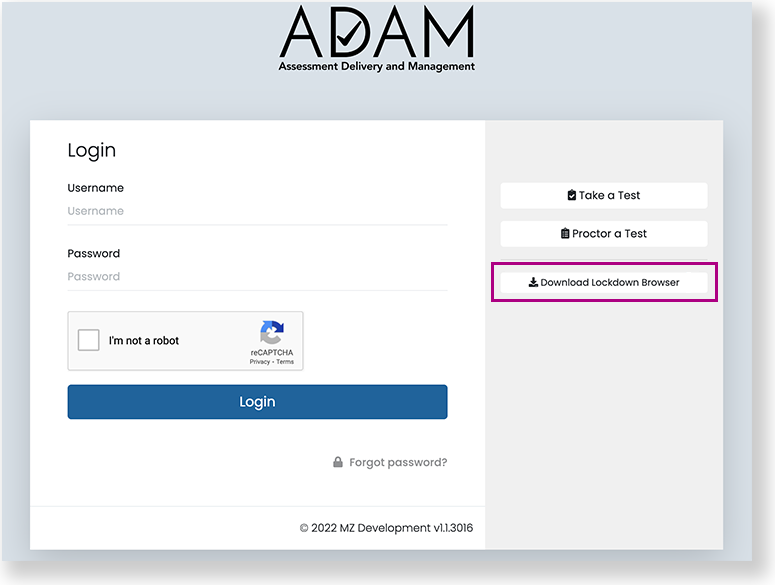
Task: Click the blue Login button
Action: click(257, 402)
